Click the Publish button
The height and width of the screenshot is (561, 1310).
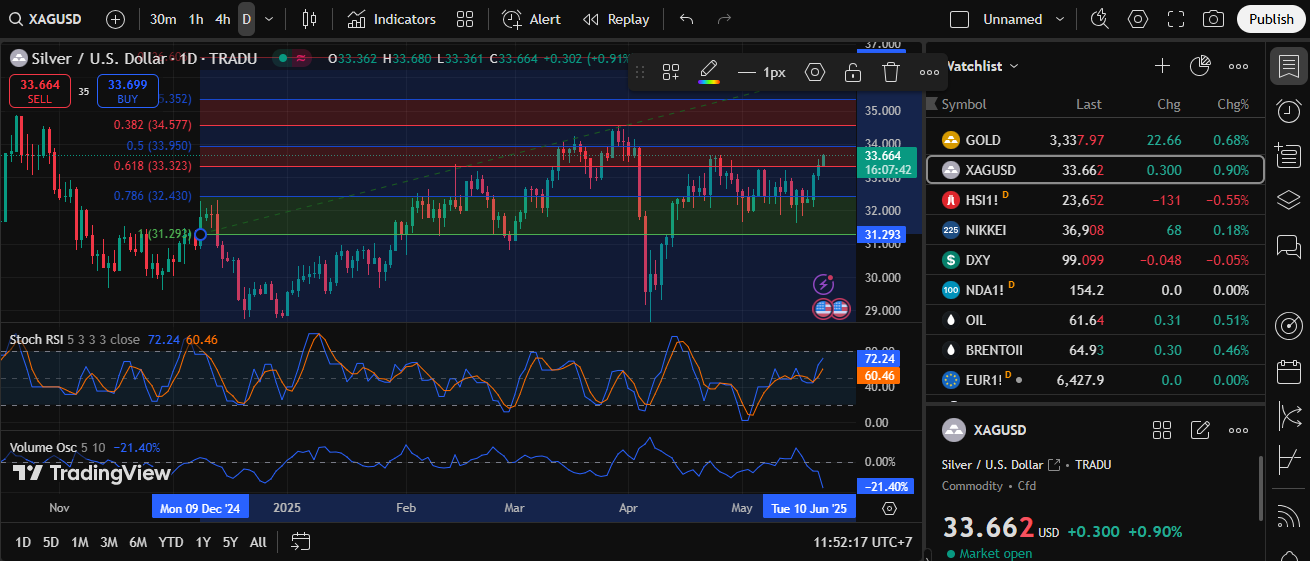pos(1271,19)
